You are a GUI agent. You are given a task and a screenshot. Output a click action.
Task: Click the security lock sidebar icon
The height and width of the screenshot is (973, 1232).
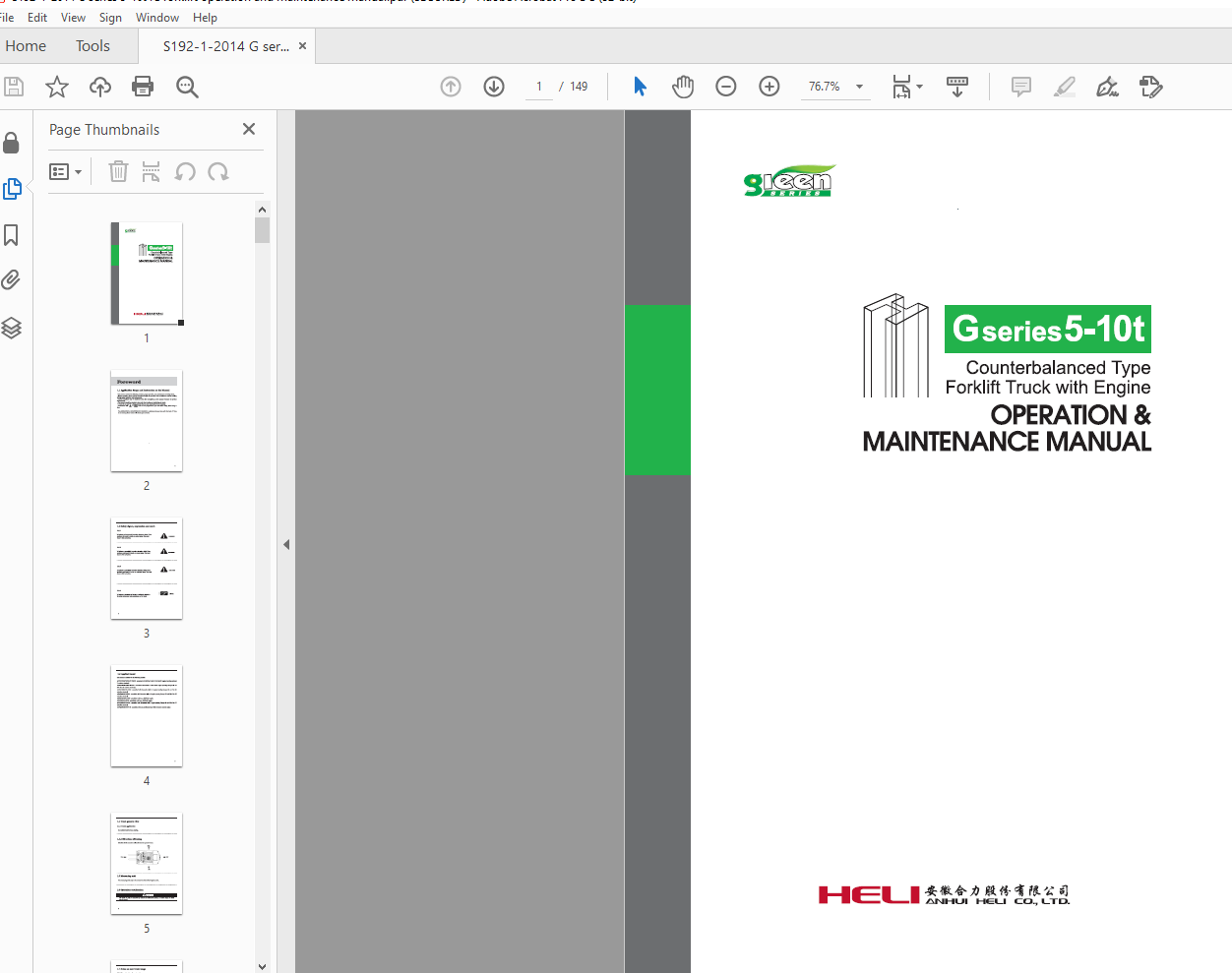(x=12, y=143)
